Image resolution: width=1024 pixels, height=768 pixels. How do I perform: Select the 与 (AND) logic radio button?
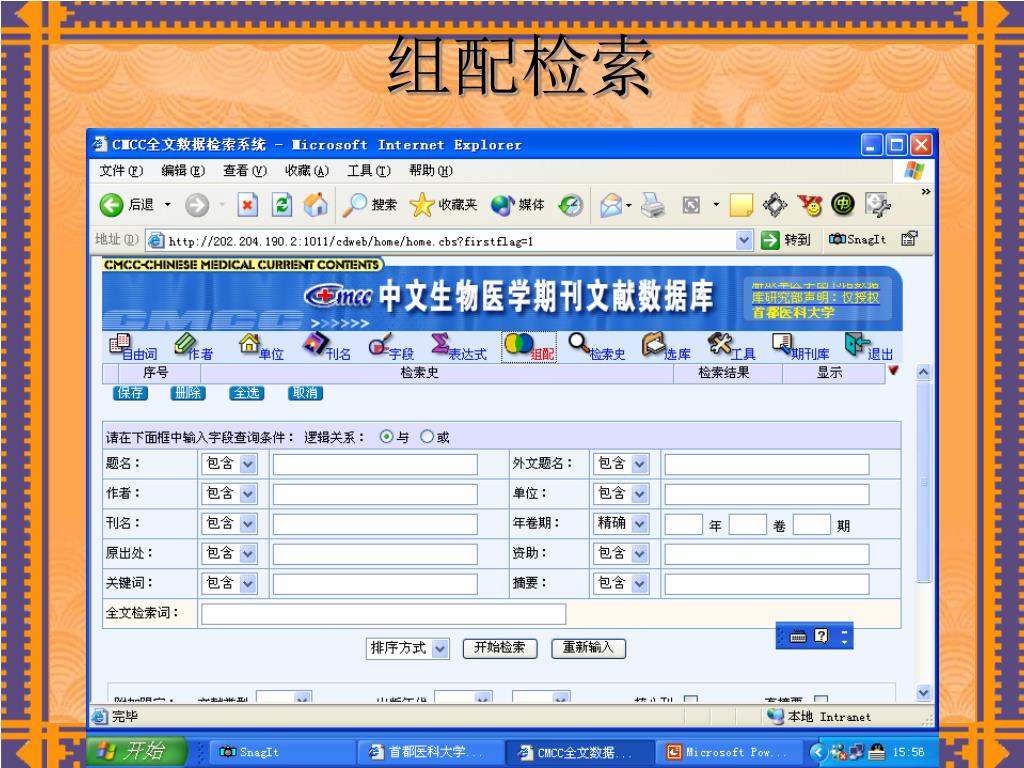[387, 437]
